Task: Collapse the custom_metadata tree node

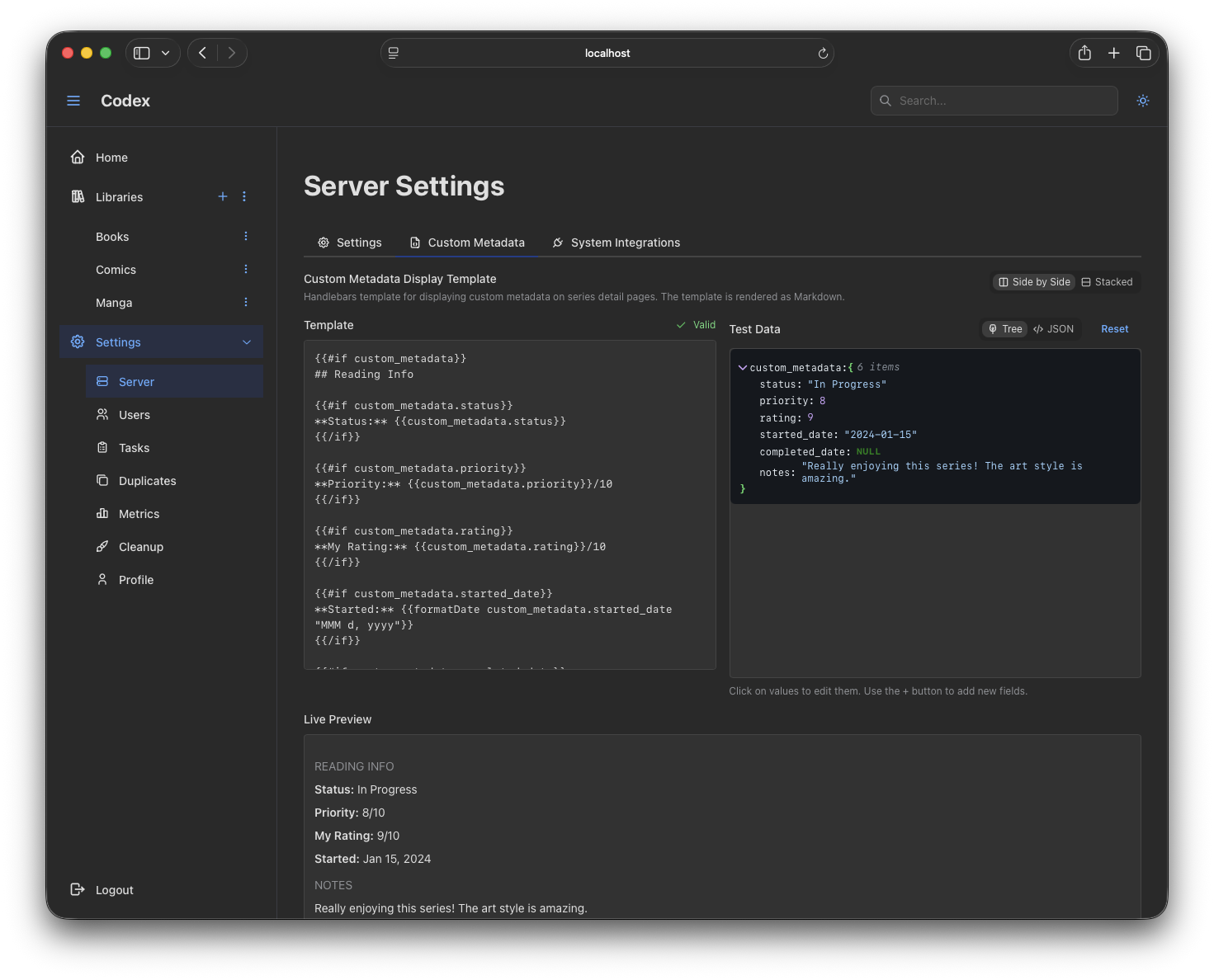Action: [x=742, y=367]
